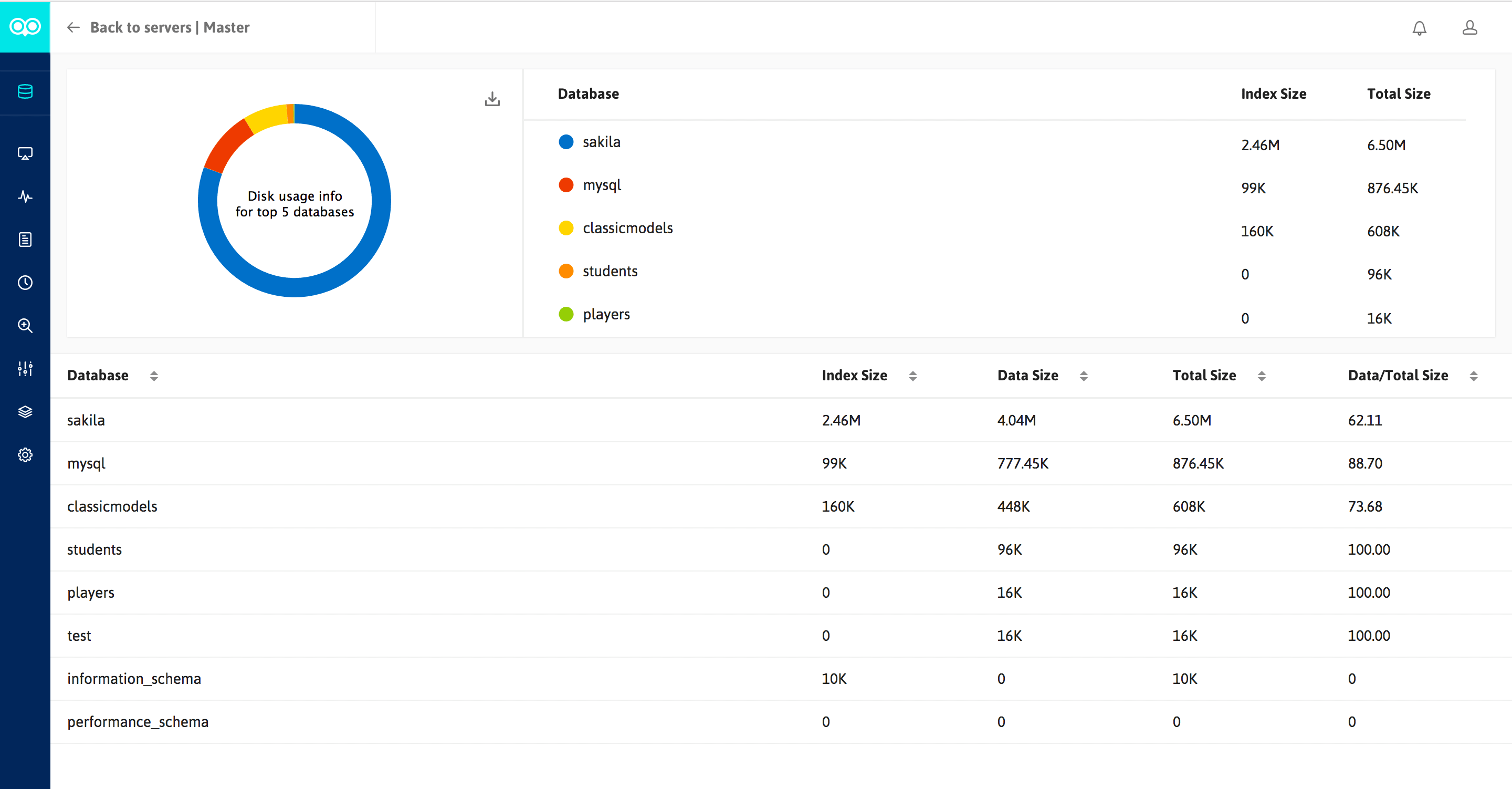Select the students row in the table
The height and width of the screenshot is (789, 1512).
pyautogui.click(x=94, y=549)
